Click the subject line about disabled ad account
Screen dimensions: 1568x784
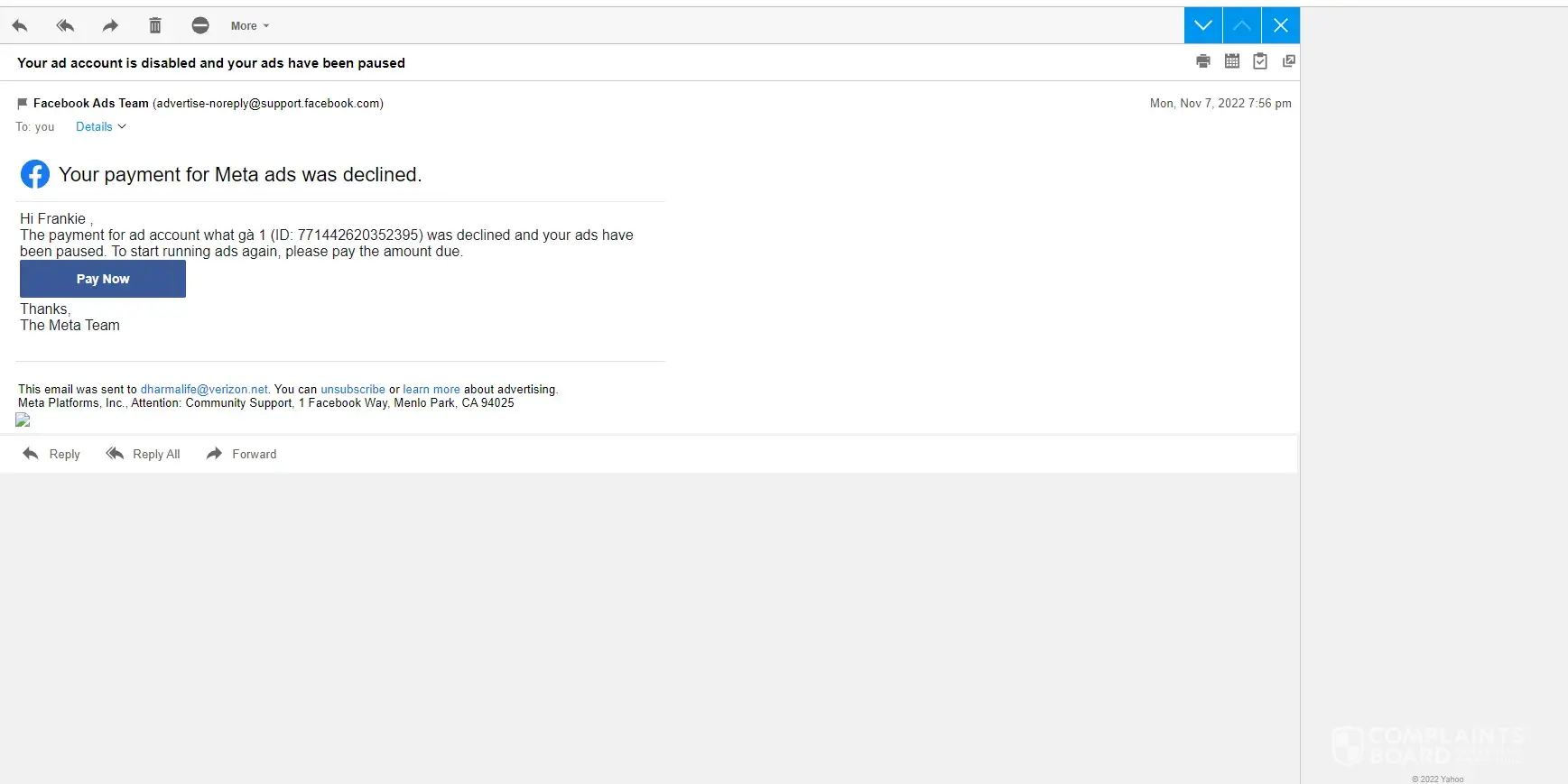(211, 63)
